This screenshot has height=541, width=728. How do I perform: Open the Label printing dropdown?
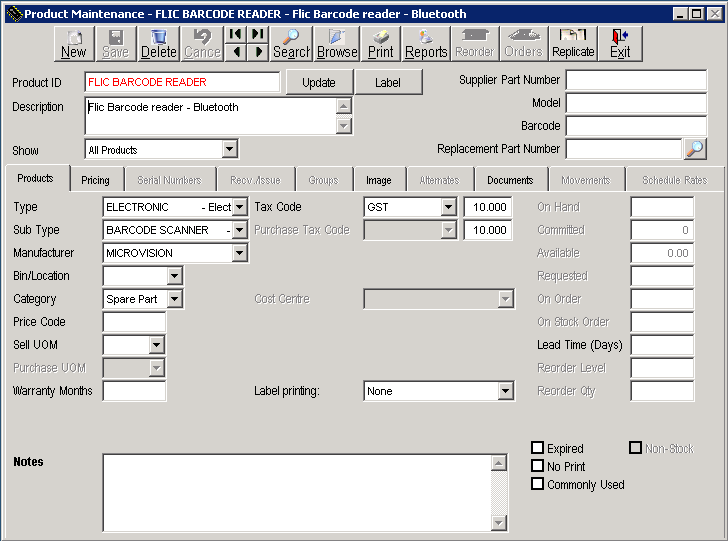click(506, 391)
